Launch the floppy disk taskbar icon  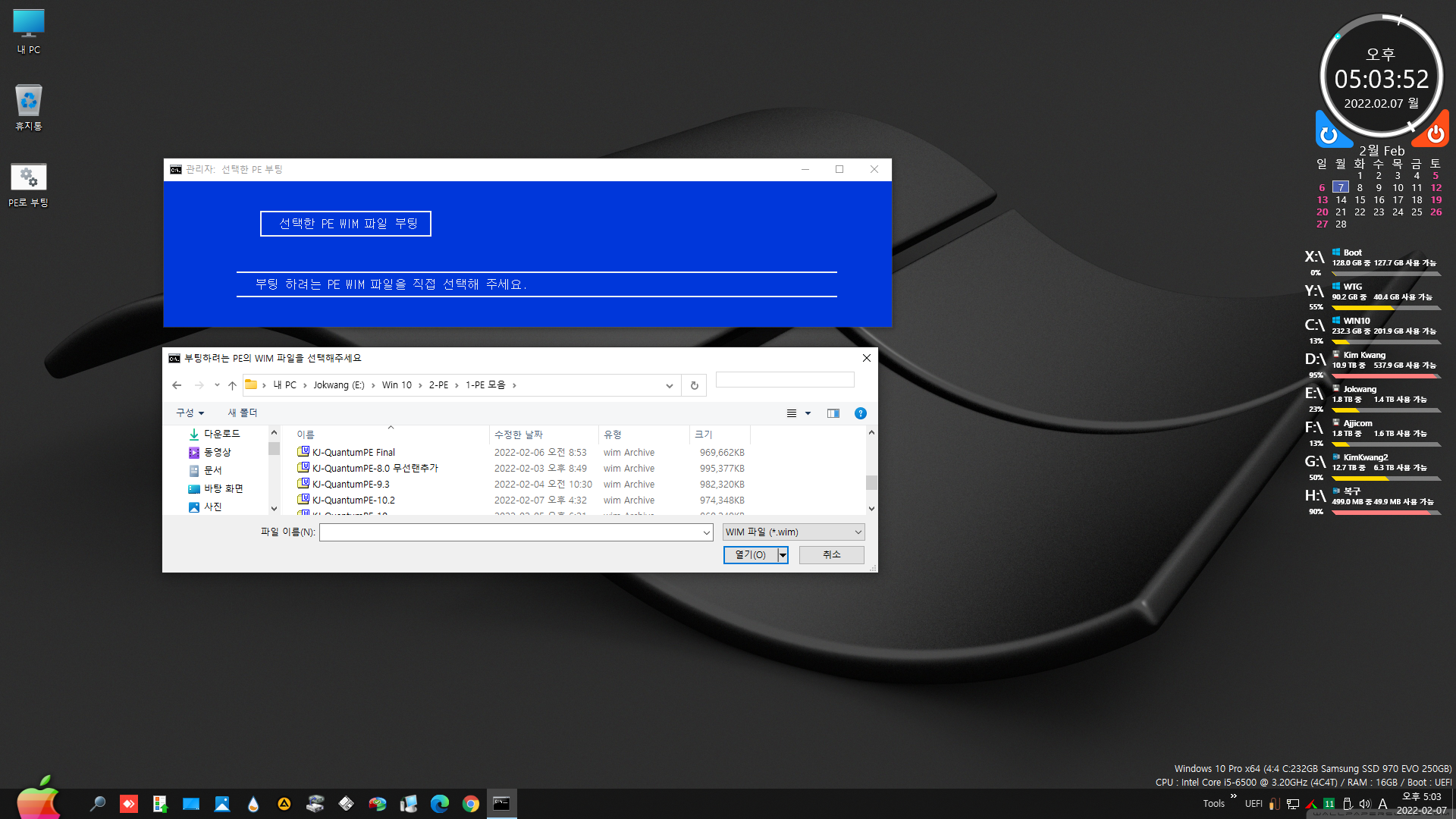tap(347, 804)
